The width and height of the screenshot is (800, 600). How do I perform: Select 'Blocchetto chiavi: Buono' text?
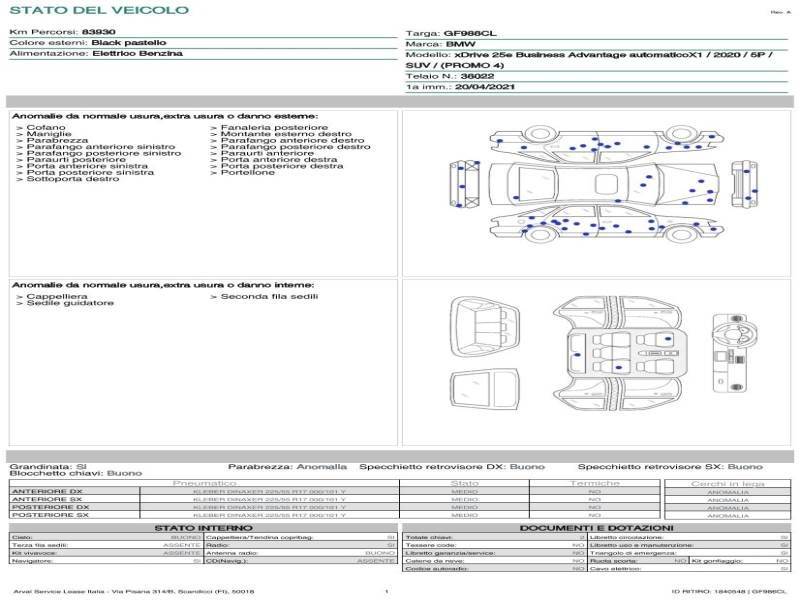click(x=76, y=473)
